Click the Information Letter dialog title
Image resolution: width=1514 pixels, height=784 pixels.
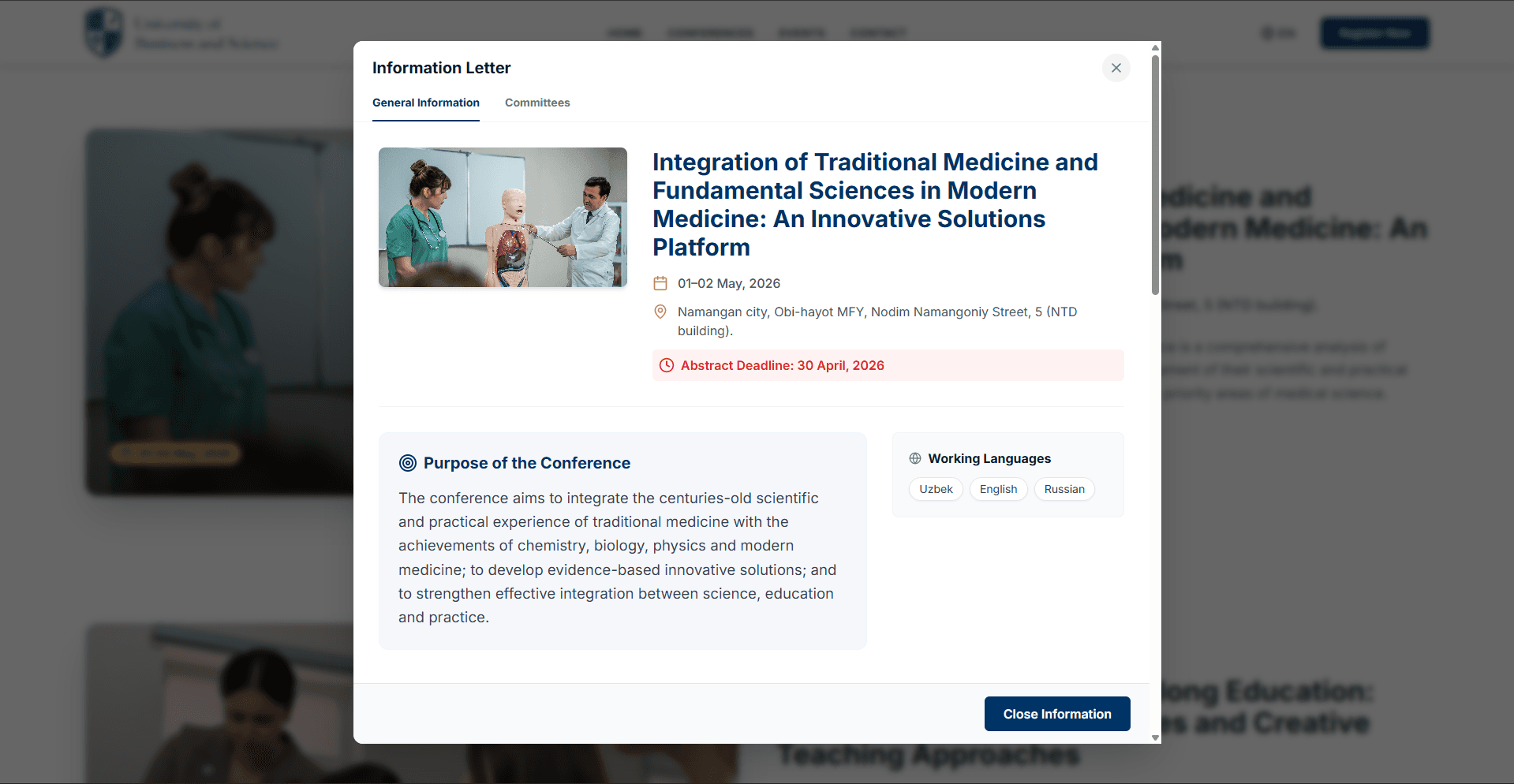coord(441,68)
